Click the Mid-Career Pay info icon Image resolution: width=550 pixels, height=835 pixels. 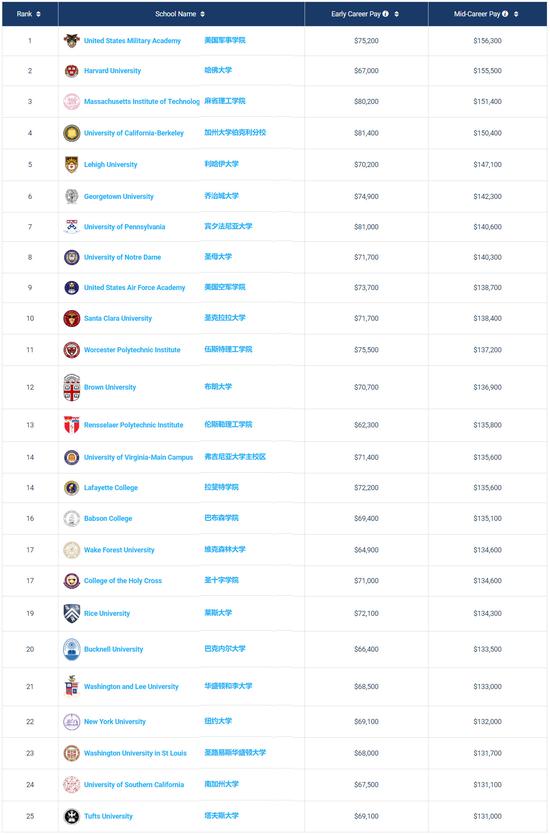(505, 14)
